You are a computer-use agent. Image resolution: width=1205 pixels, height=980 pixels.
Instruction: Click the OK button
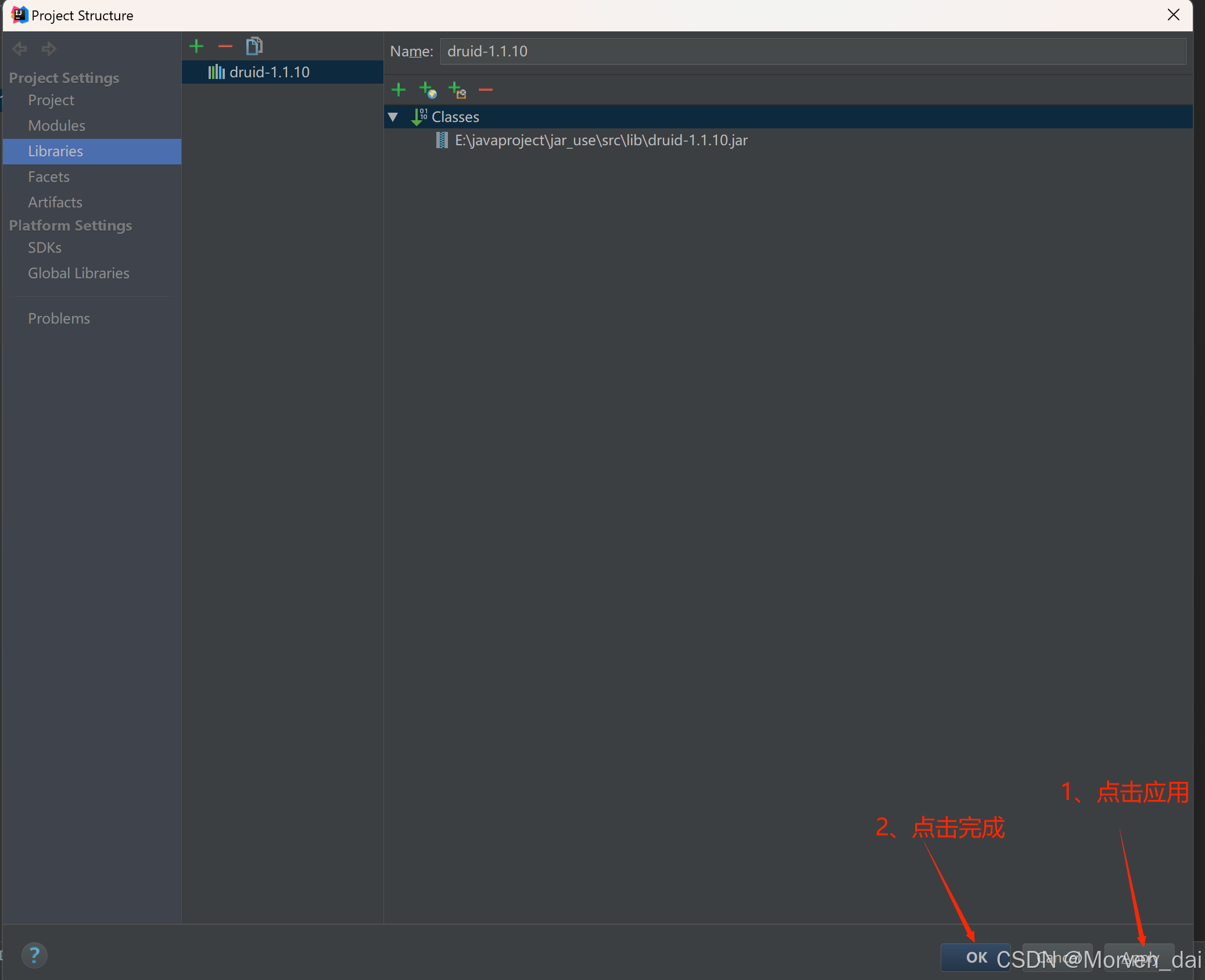click(x=975, y=957)
